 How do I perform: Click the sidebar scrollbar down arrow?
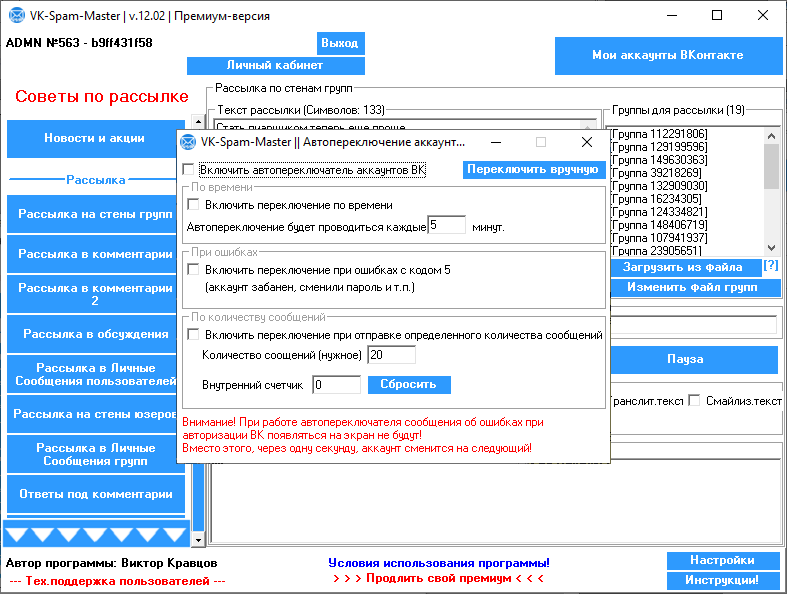[197, 540]
